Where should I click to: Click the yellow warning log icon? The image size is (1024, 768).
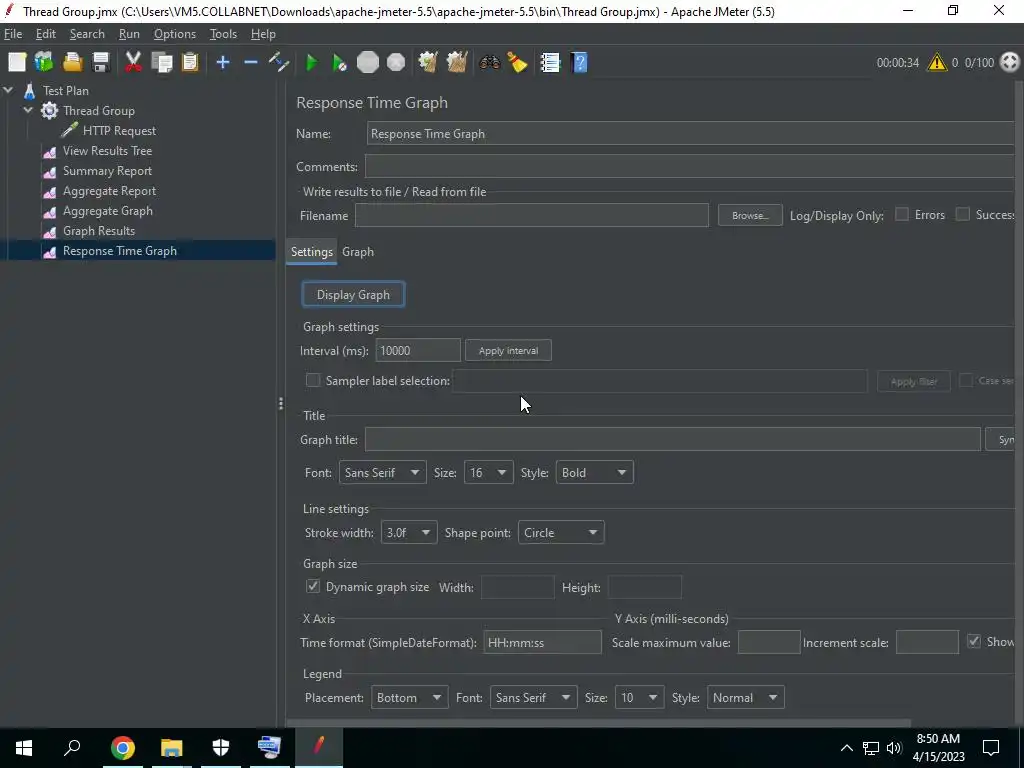pos(936,63)
